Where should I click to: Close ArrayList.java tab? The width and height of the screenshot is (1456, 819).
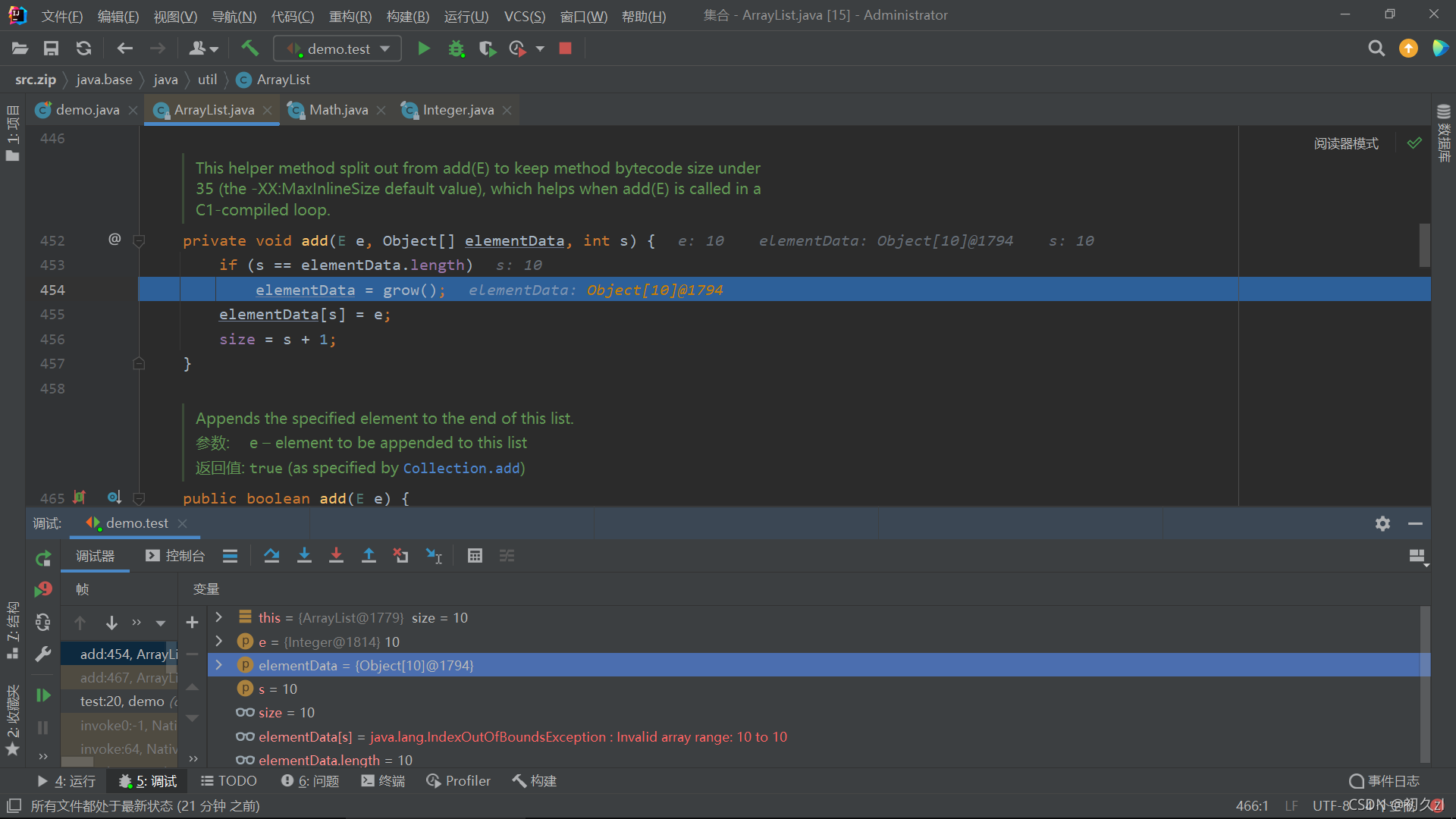[268, 111]
